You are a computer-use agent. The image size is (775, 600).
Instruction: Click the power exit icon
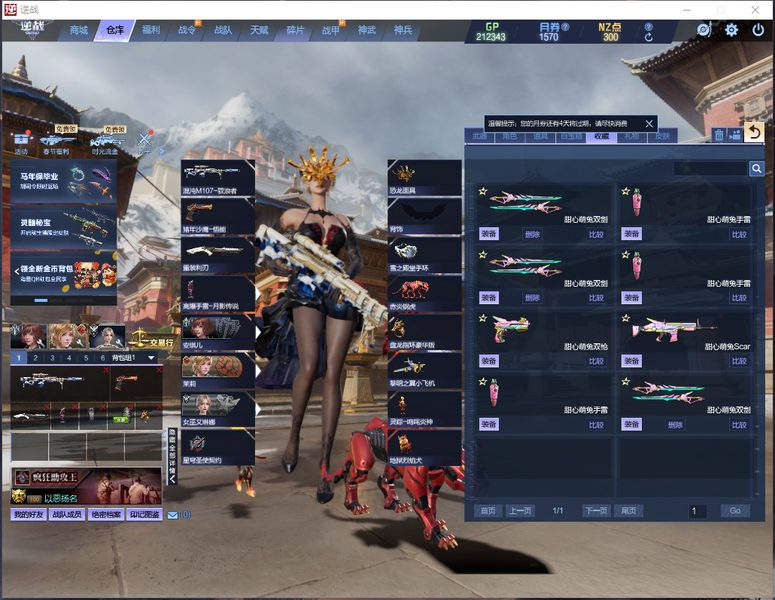(758, 30)
